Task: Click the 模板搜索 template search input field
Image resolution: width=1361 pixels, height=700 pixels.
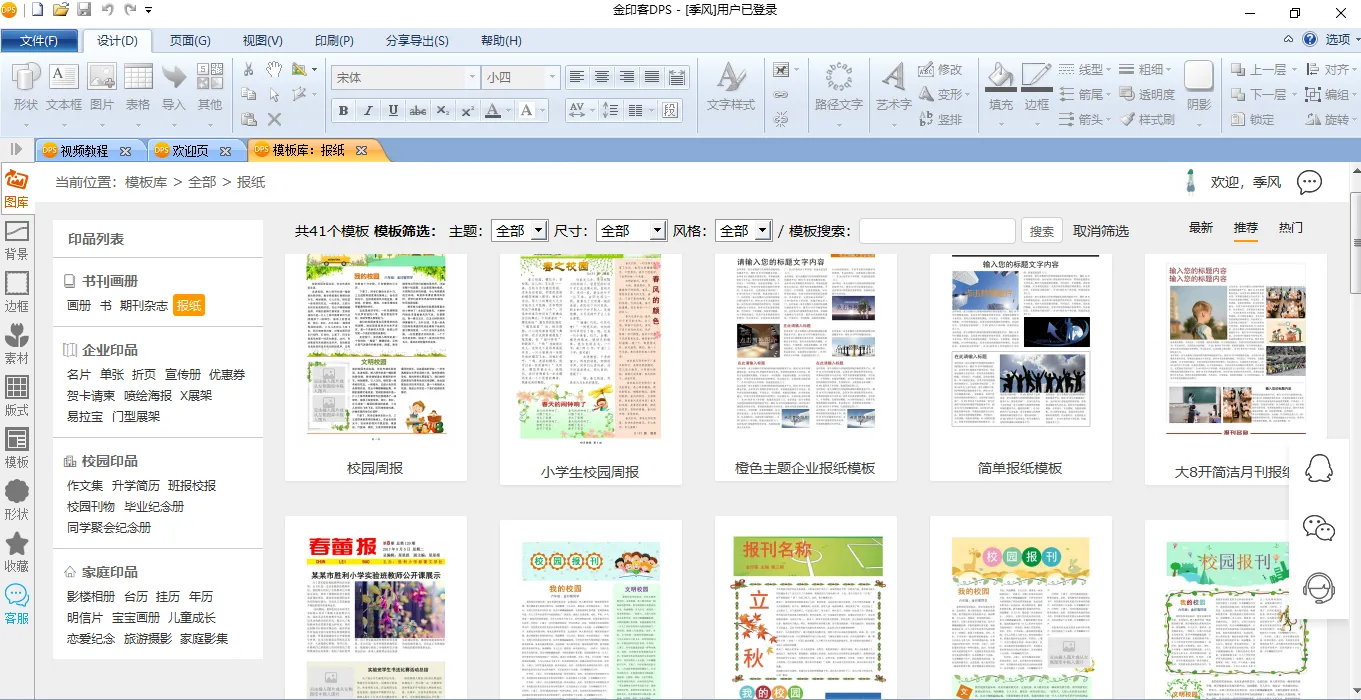Action: (x=936, y=231)
